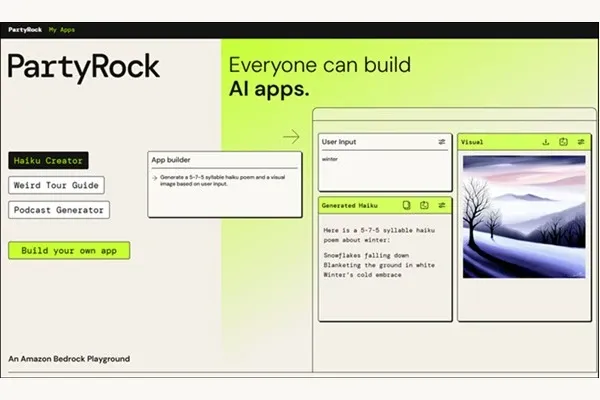This screenshot has width=600, height=400.
Task: Open Generated Haiku settings sliders icon
Action: pos(442,205)
